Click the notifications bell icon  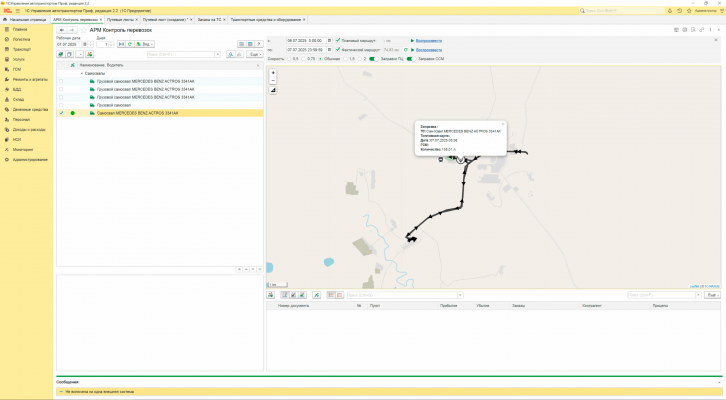[670, 10]
